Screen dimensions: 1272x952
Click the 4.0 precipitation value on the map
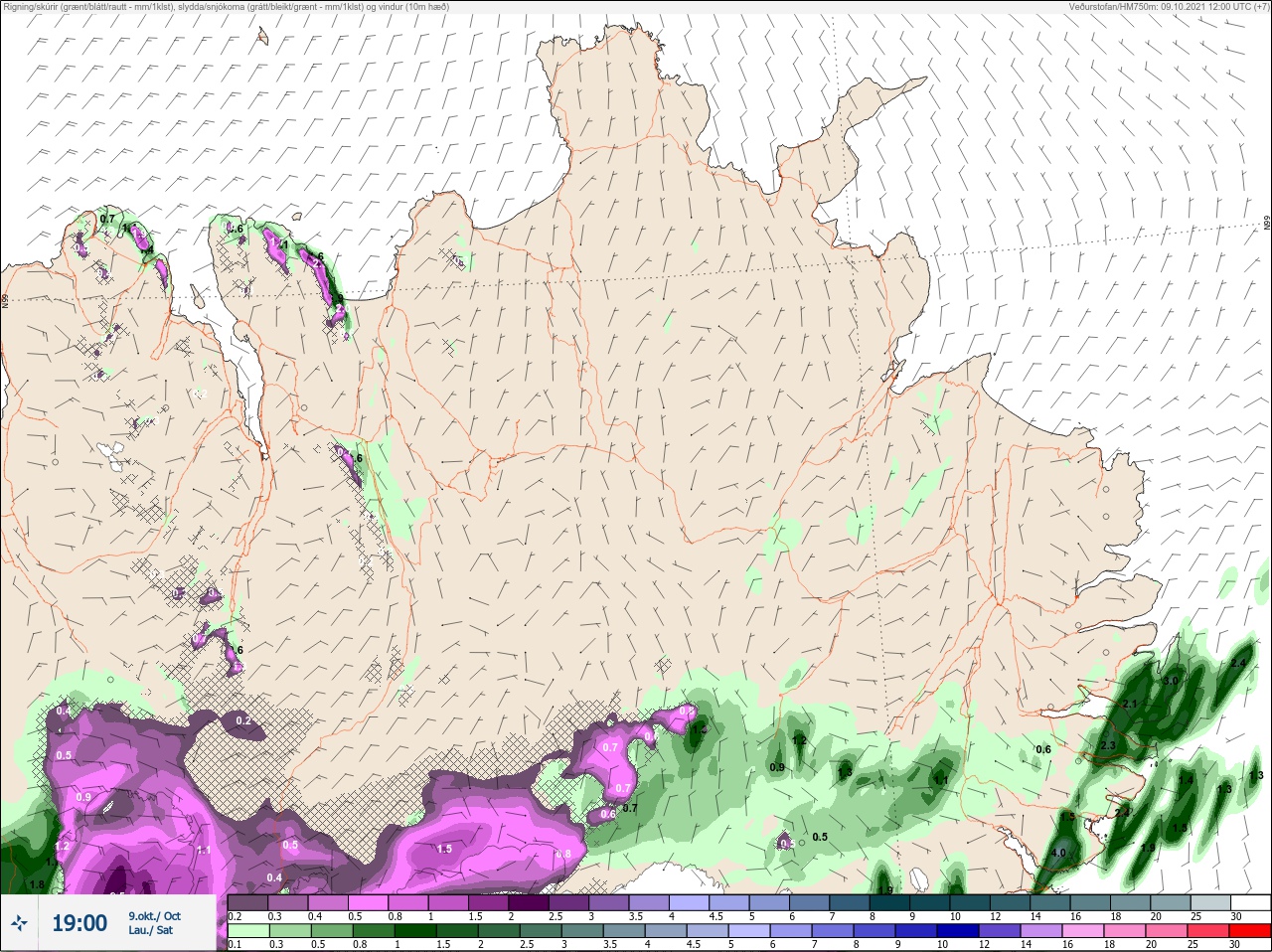[x=1058, y=853]
